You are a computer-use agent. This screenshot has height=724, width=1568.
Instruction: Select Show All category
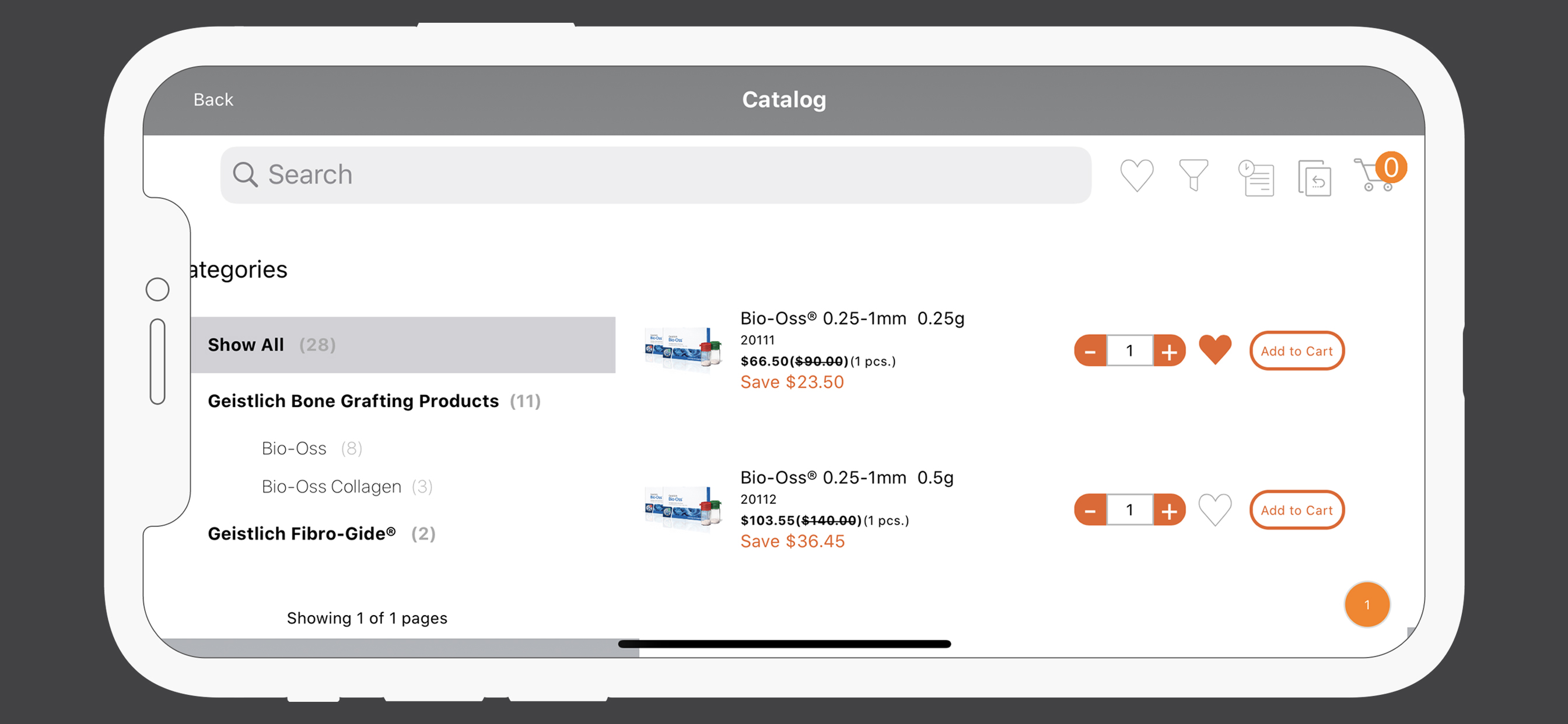(x=403, y=345)
